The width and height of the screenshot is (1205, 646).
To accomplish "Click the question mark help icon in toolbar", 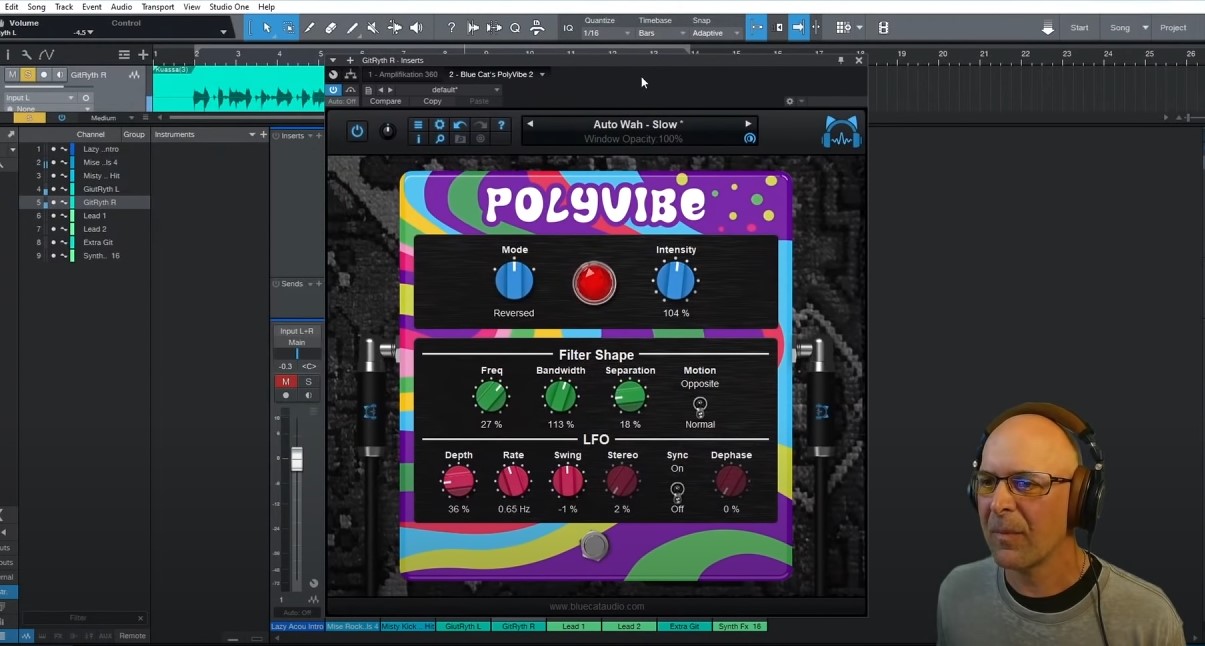I will pyautogui.click(x=451, y=28).
